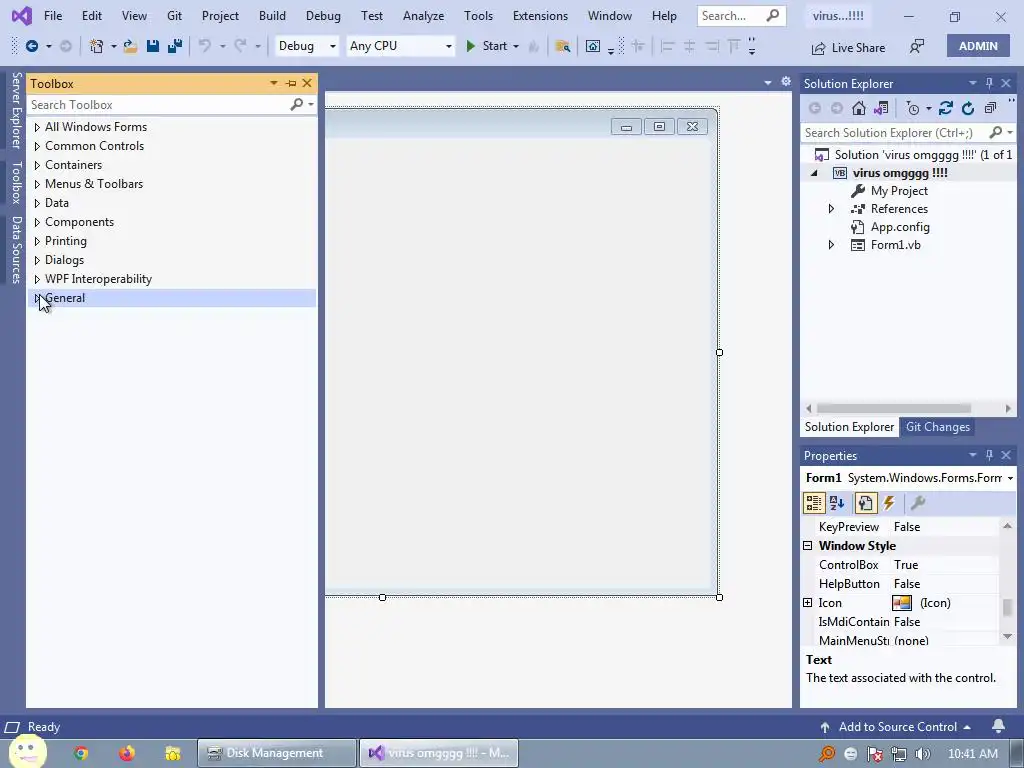Switch to Disk Management taskbar window

coord(277,753)
